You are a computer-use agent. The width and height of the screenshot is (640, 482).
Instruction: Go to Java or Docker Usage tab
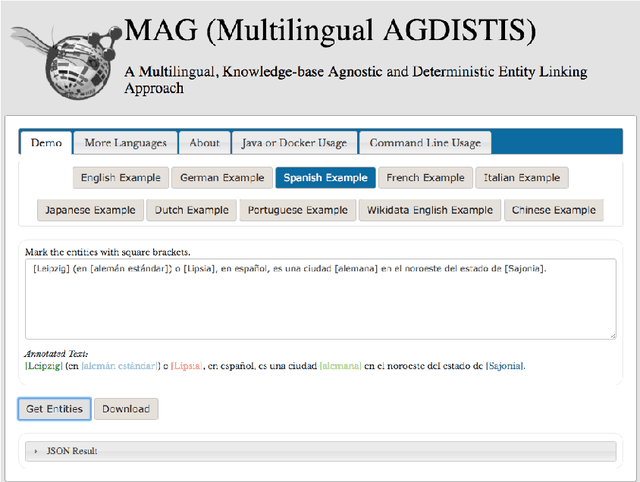(x=293, y=143)
